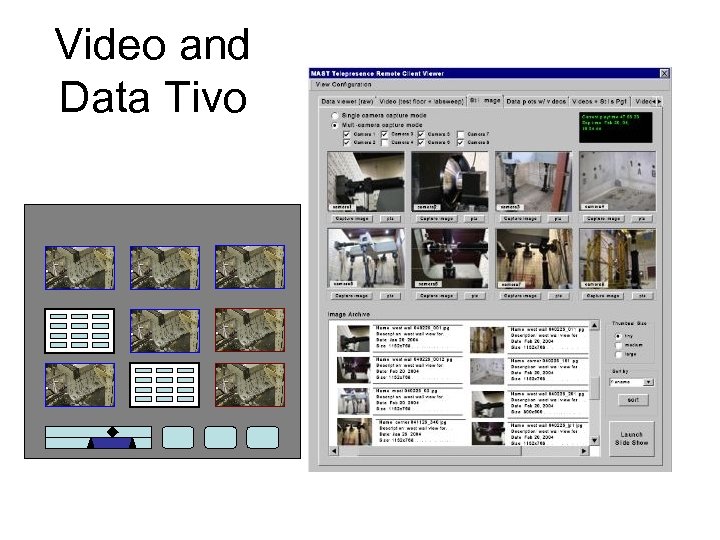This screenshot has width=720, height=540.
Task: Uncheck the Camera 8 checkbox
Action: point(461,143)
